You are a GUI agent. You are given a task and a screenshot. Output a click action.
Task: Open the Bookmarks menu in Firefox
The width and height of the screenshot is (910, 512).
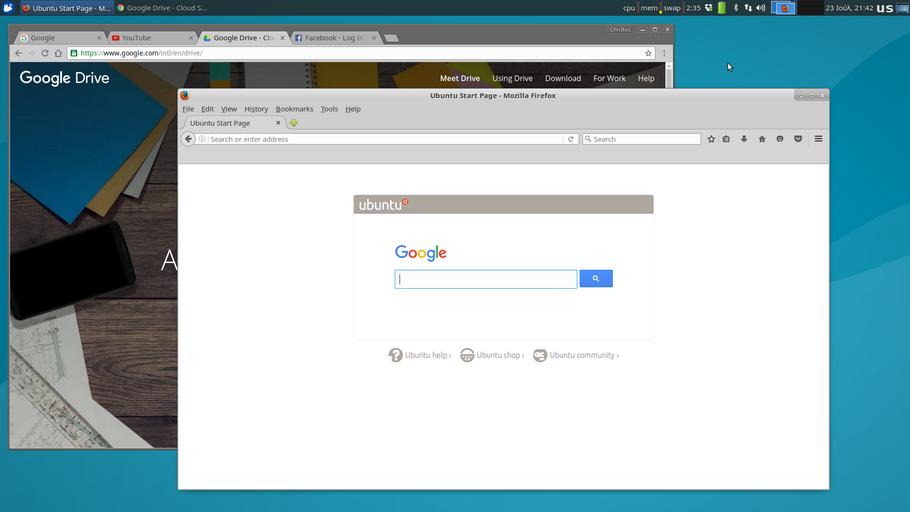click(294, 109)
